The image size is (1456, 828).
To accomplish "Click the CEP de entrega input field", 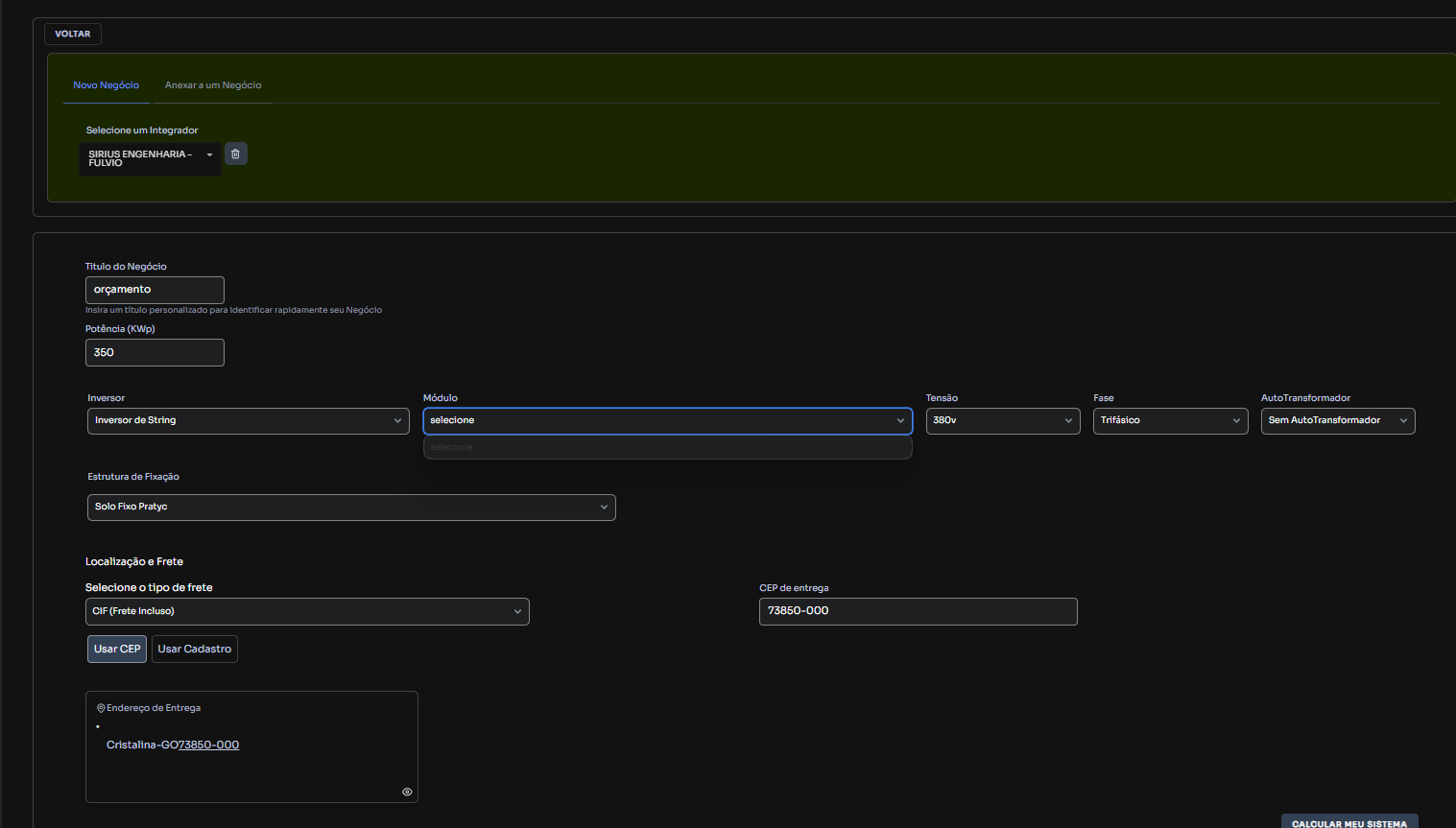I will pos(918,611).
